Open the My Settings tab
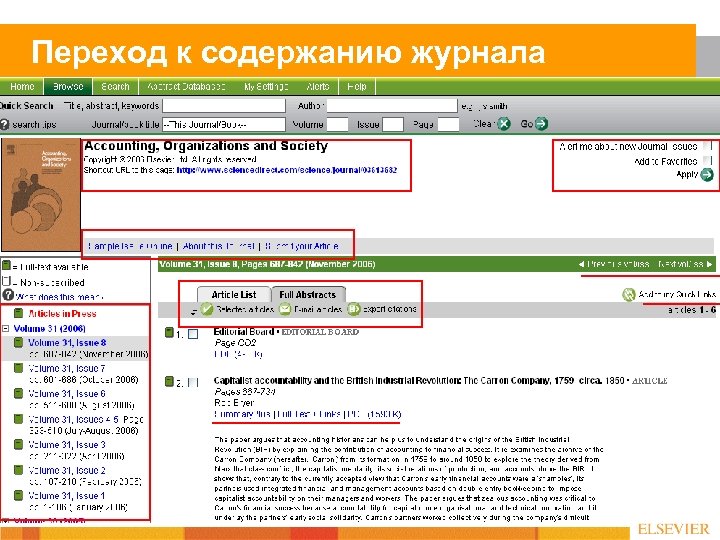 pyautogui.click(x=266, y=86)
